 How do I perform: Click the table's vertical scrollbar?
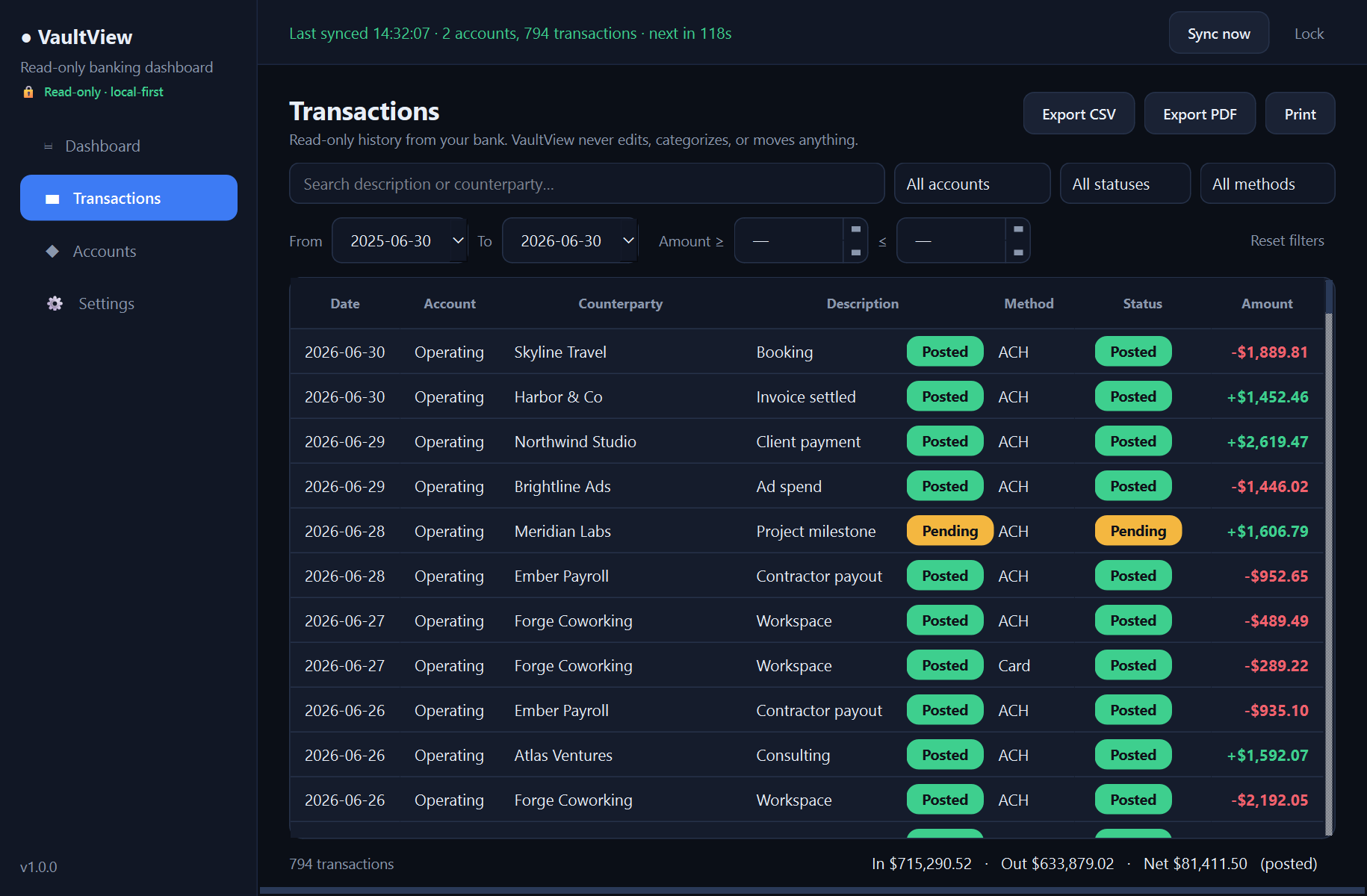[x=1329, y=556]
